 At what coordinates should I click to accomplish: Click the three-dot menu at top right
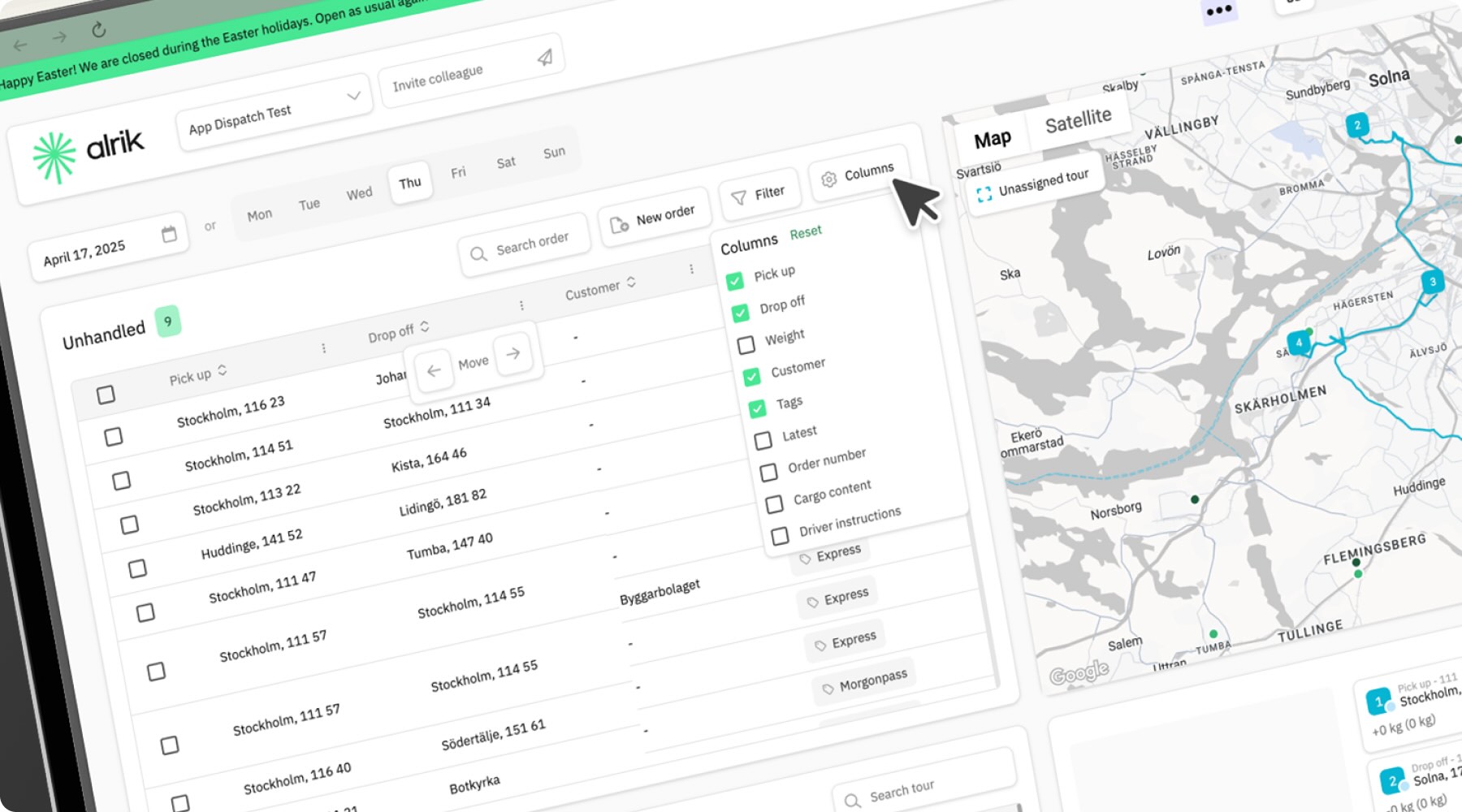click(1219, 11)
